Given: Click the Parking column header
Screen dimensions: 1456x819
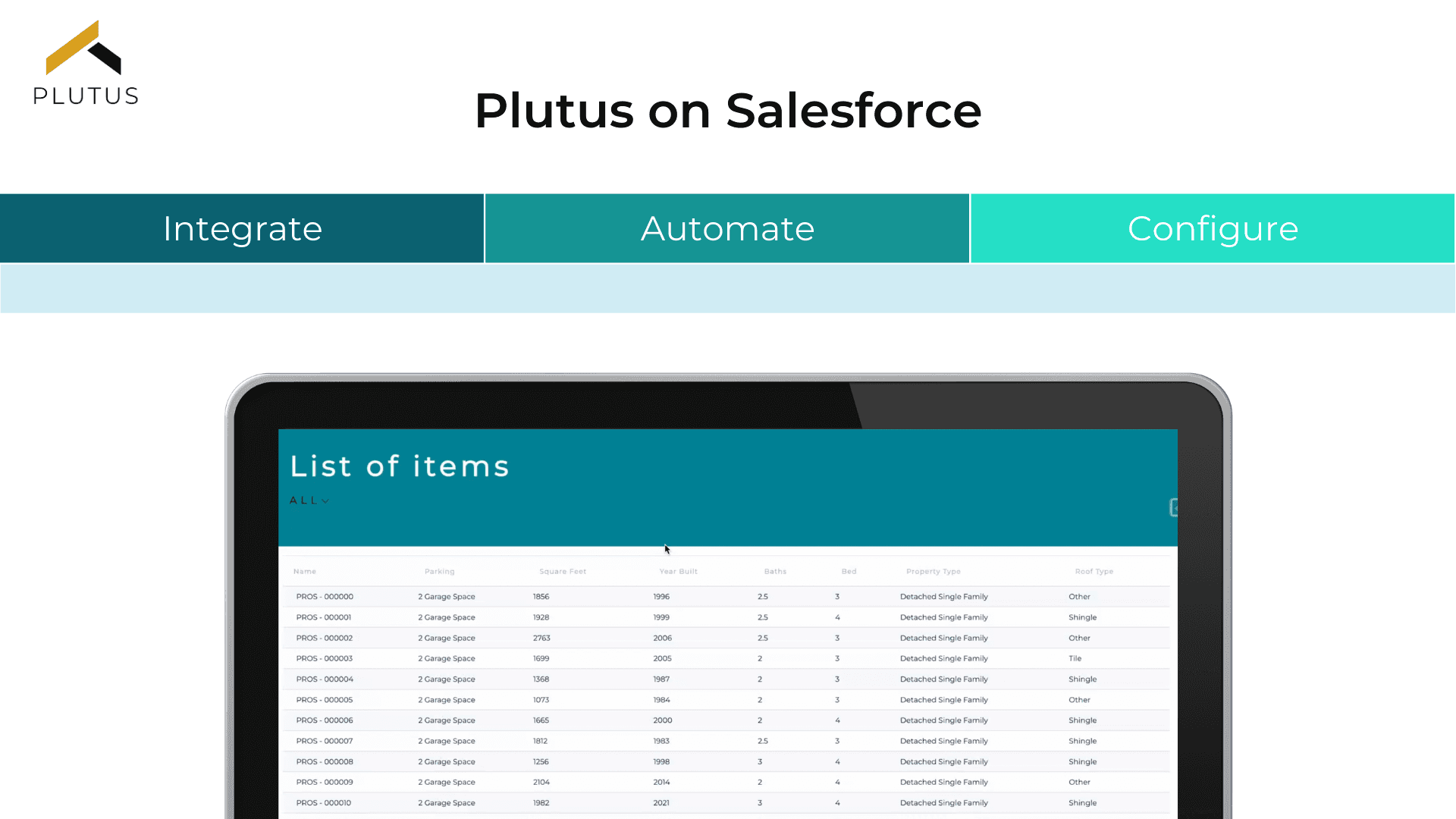Looking at the screenshot, I should 440,572.
